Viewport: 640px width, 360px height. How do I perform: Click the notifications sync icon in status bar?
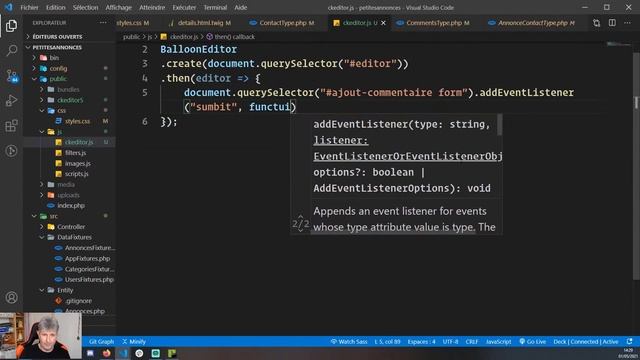point(629,341)
